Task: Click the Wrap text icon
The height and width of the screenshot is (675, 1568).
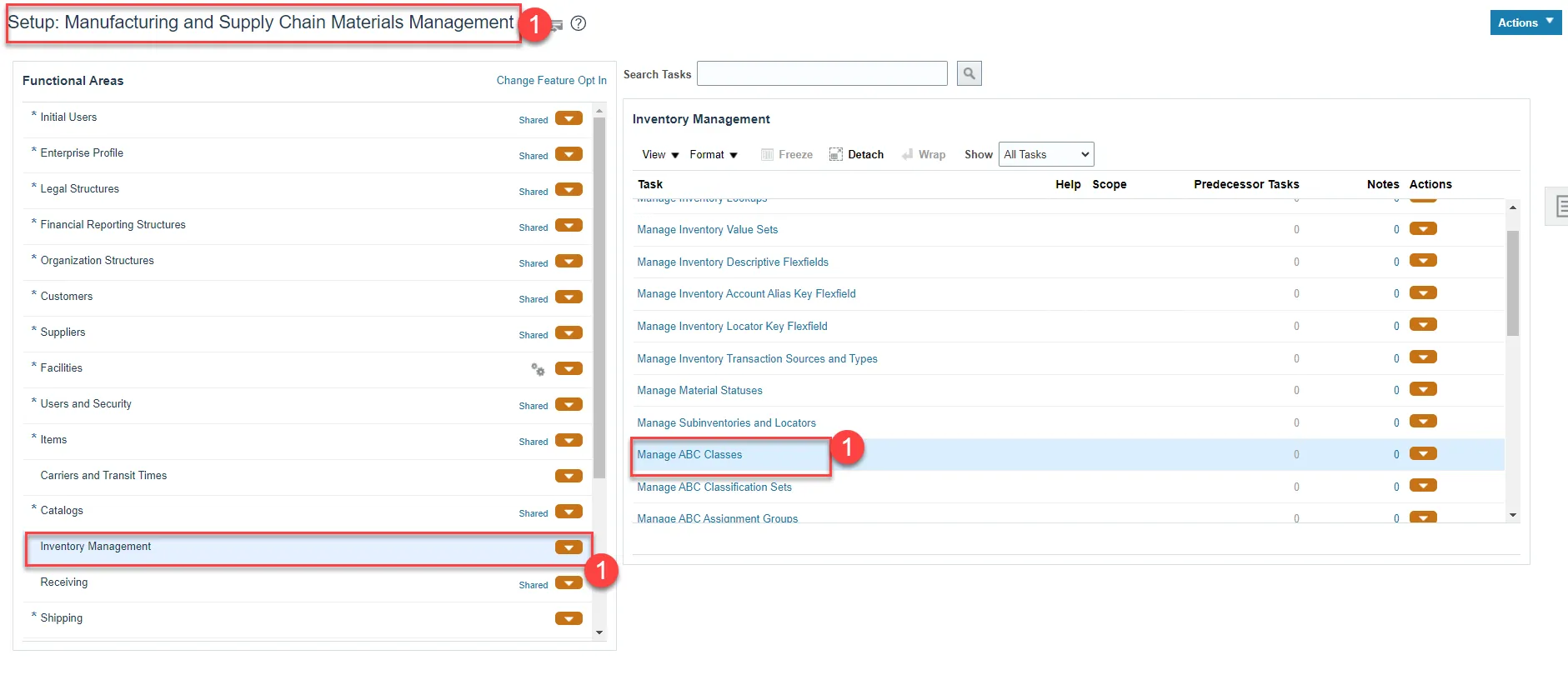Action: click(907, 155)
